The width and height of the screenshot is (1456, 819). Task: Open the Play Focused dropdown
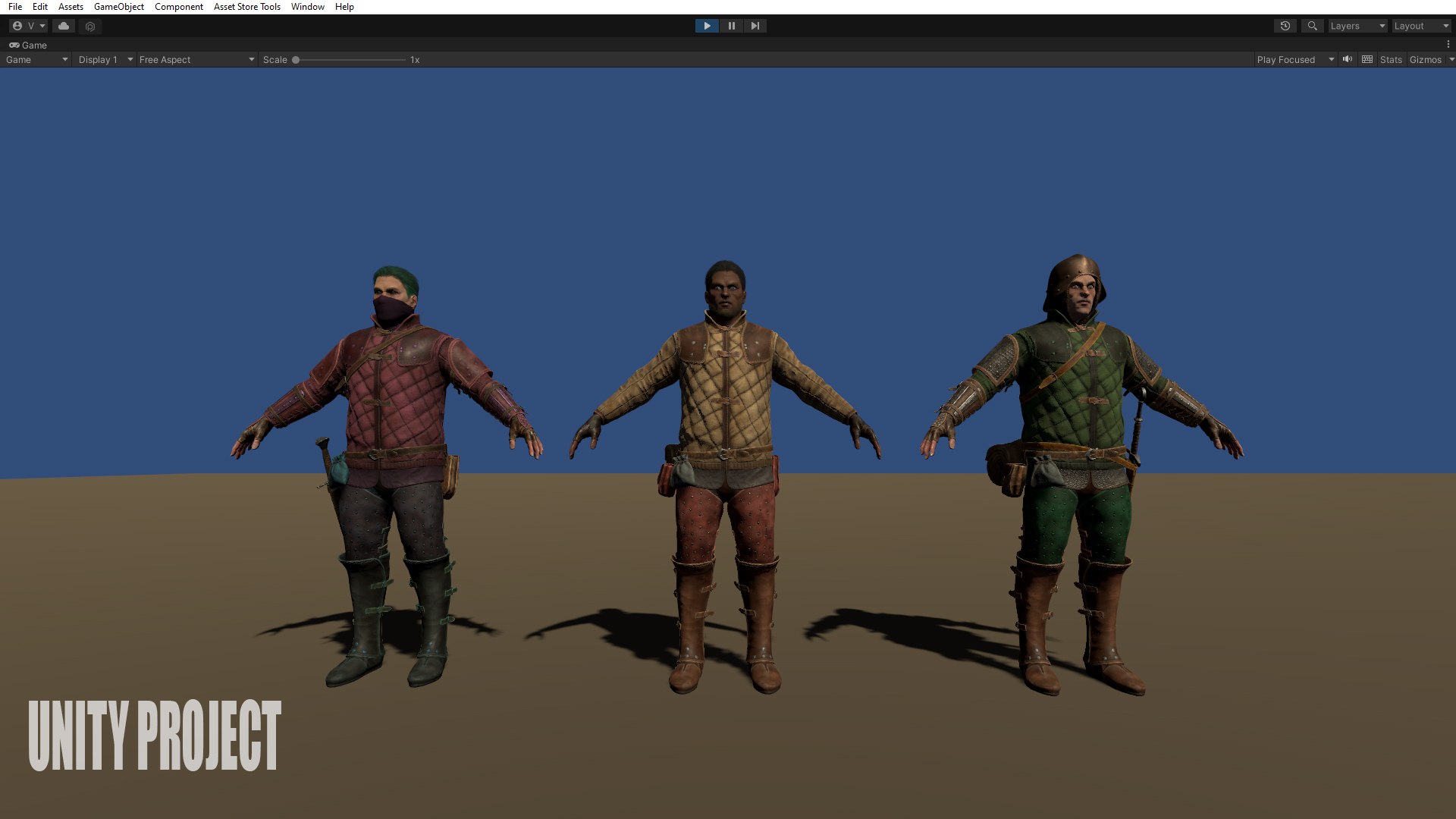(x=1294, y=59)
